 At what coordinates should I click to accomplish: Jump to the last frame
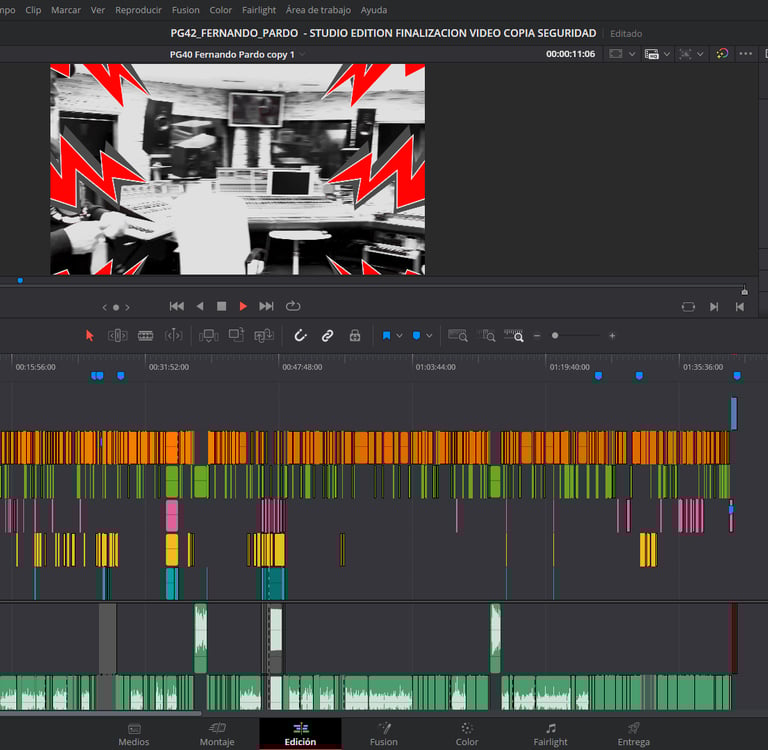[x=266, y=306]
